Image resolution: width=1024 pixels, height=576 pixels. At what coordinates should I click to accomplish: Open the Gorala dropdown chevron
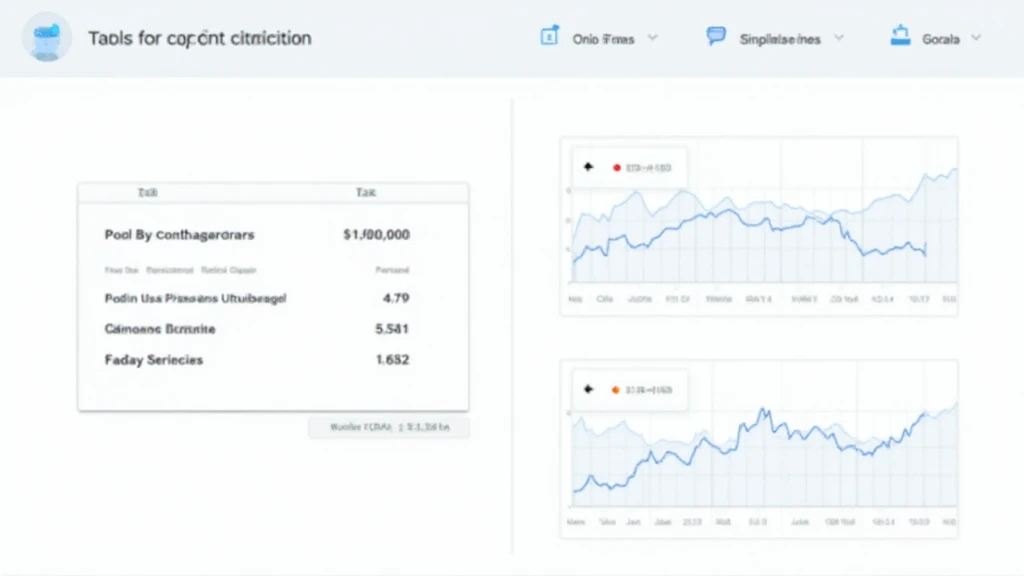(976, 38)
